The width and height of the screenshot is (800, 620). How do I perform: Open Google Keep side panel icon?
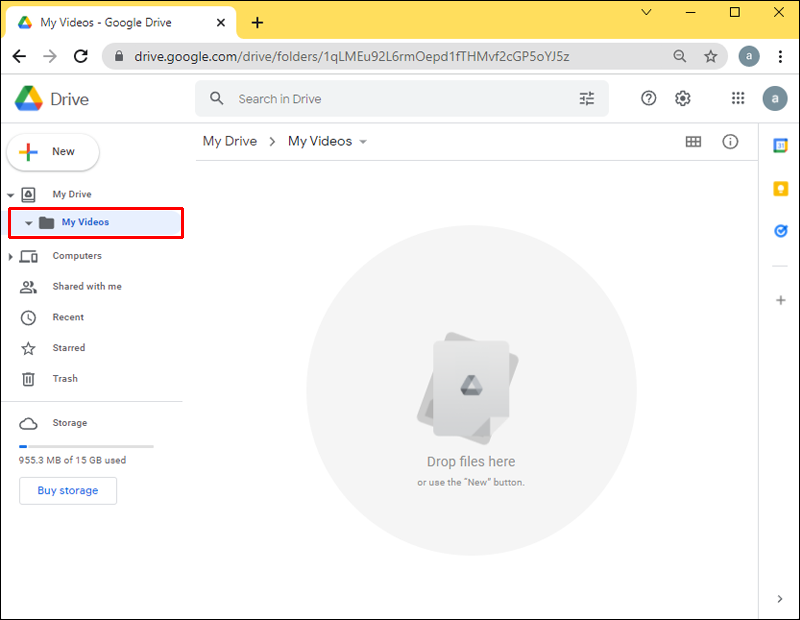781,188
